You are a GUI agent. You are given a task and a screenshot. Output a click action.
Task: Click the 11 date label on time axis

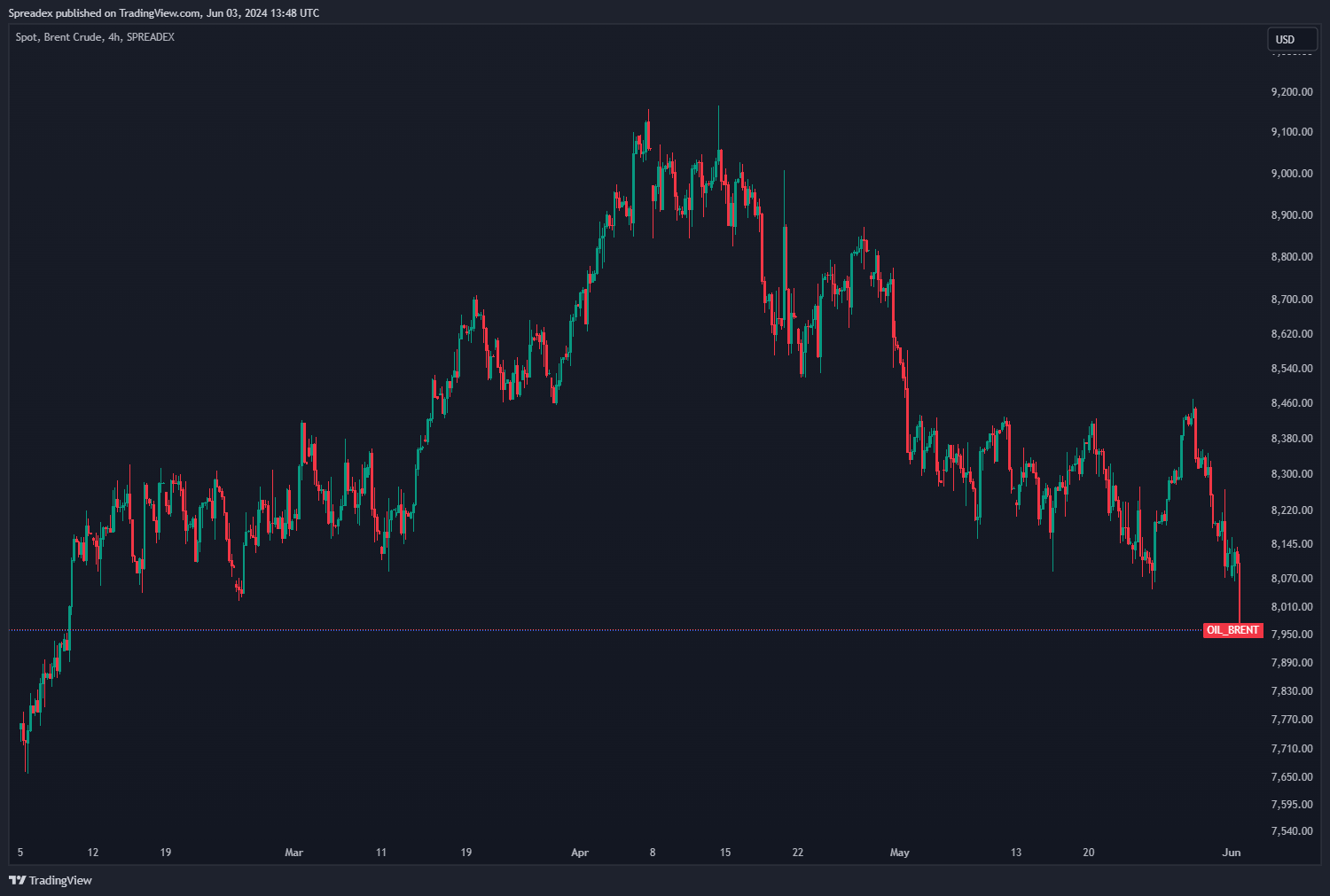[381, 853]
